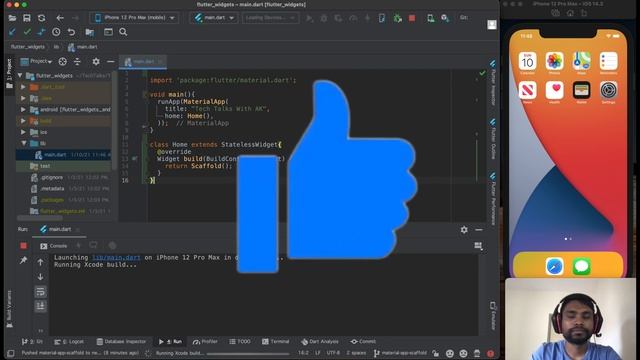Click the pin tab icon in Run panel
Viewport: 640px width, 360px height.
point(23,260)
